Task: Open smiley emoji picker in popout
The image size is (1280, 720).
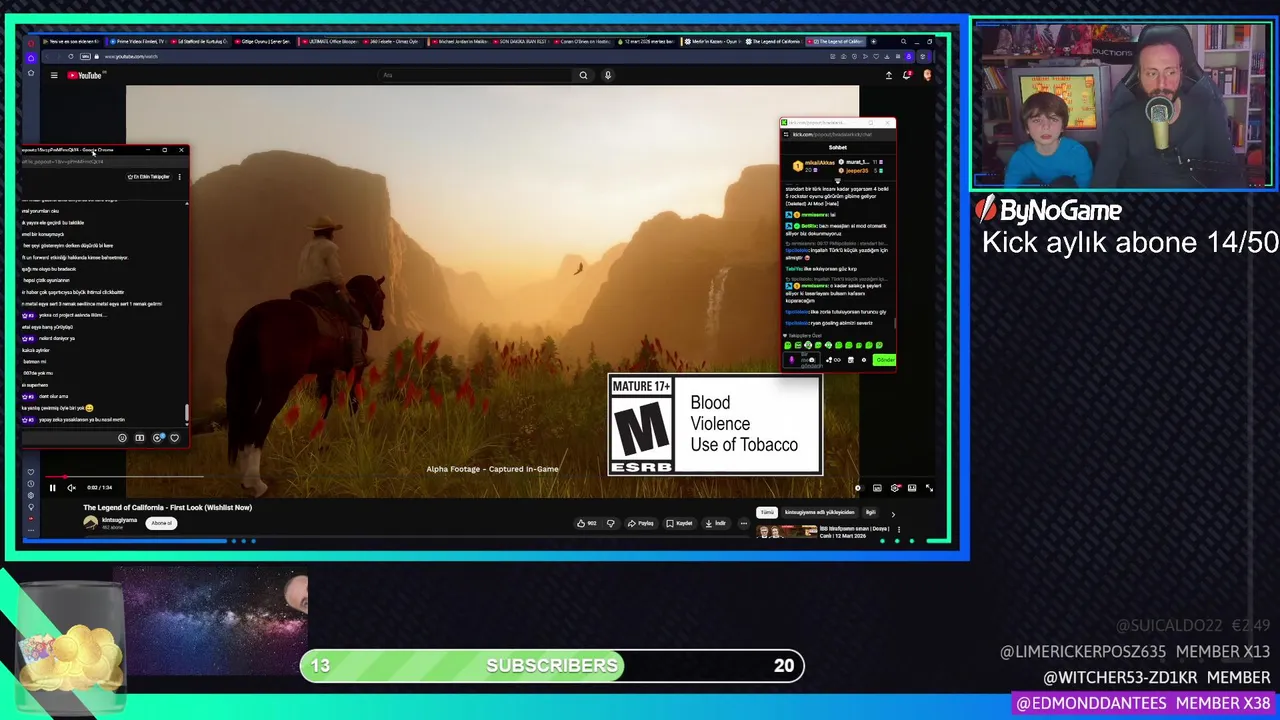Action: point(122,438)
